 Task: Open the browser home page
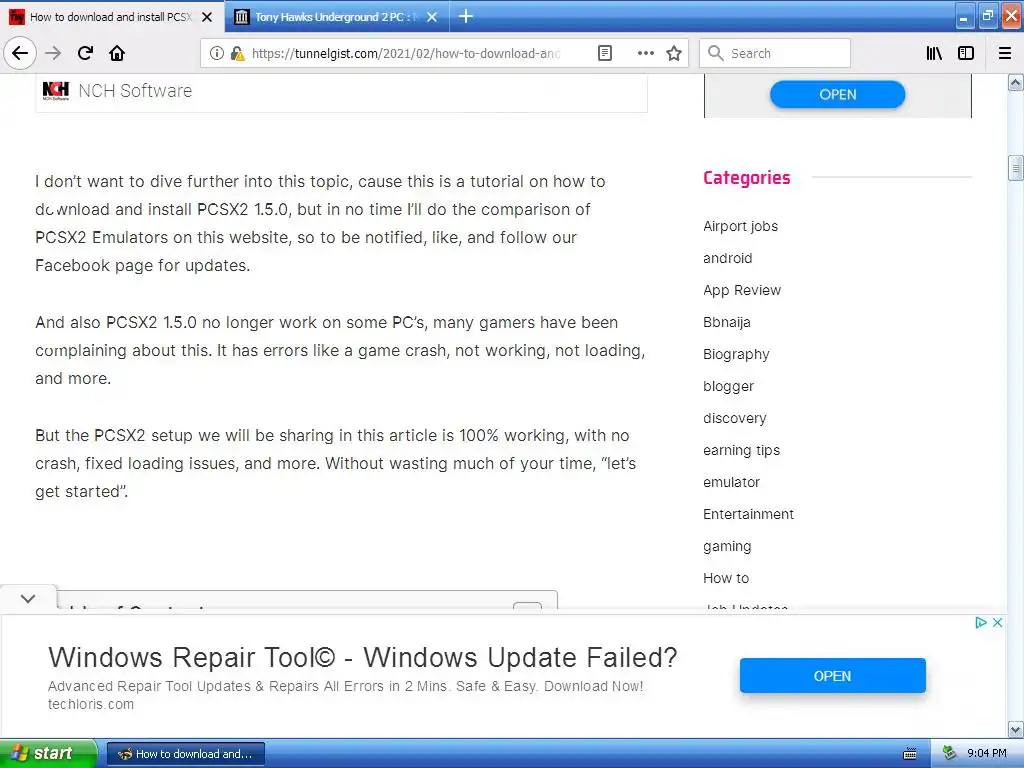(117, 53)
